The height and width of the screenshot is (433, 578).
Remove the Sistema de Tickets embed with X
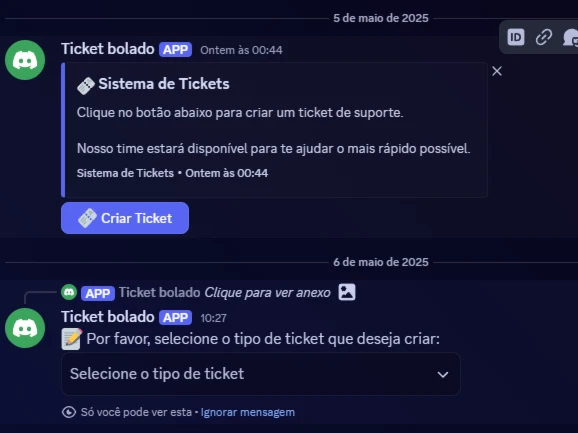click(497, 71)
